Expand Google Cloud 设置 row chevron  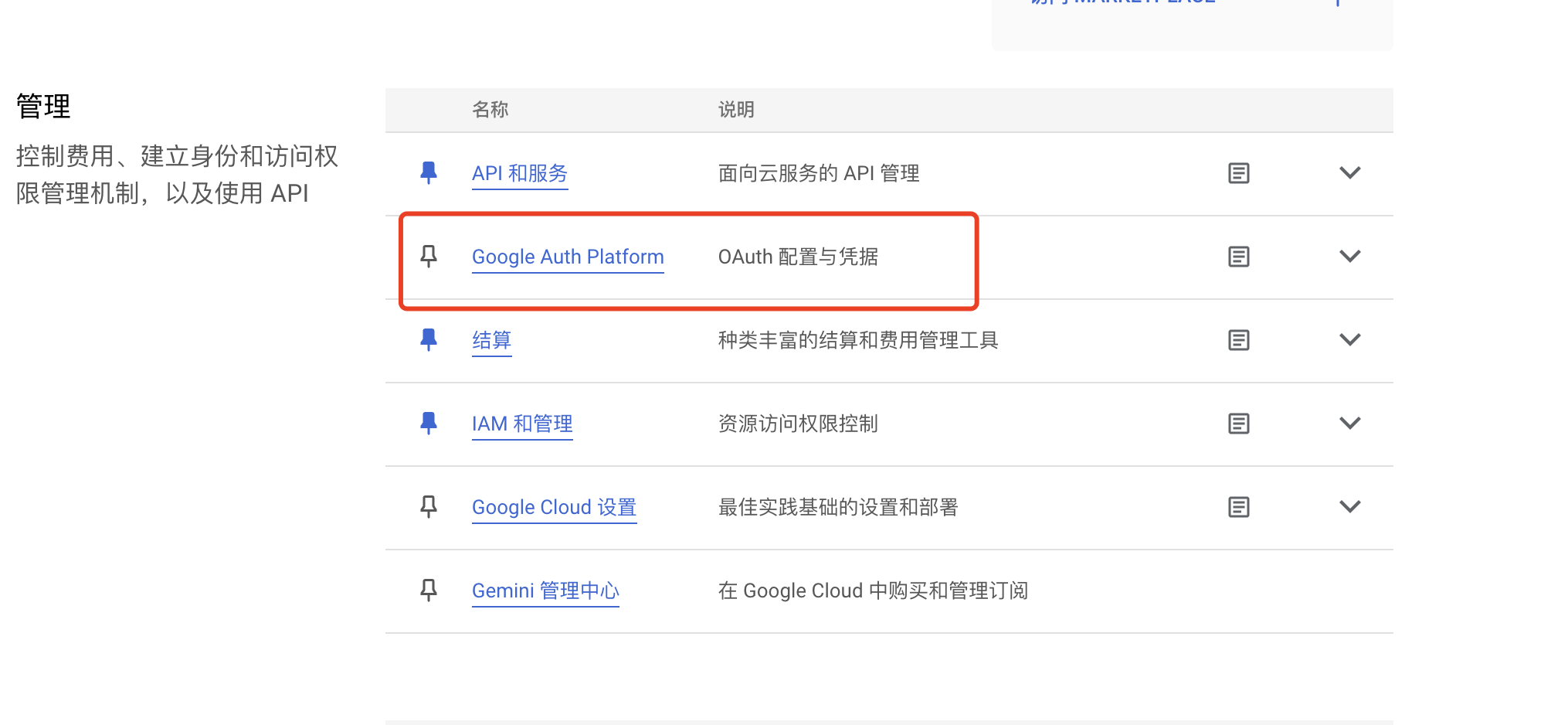pos(1349,507)
